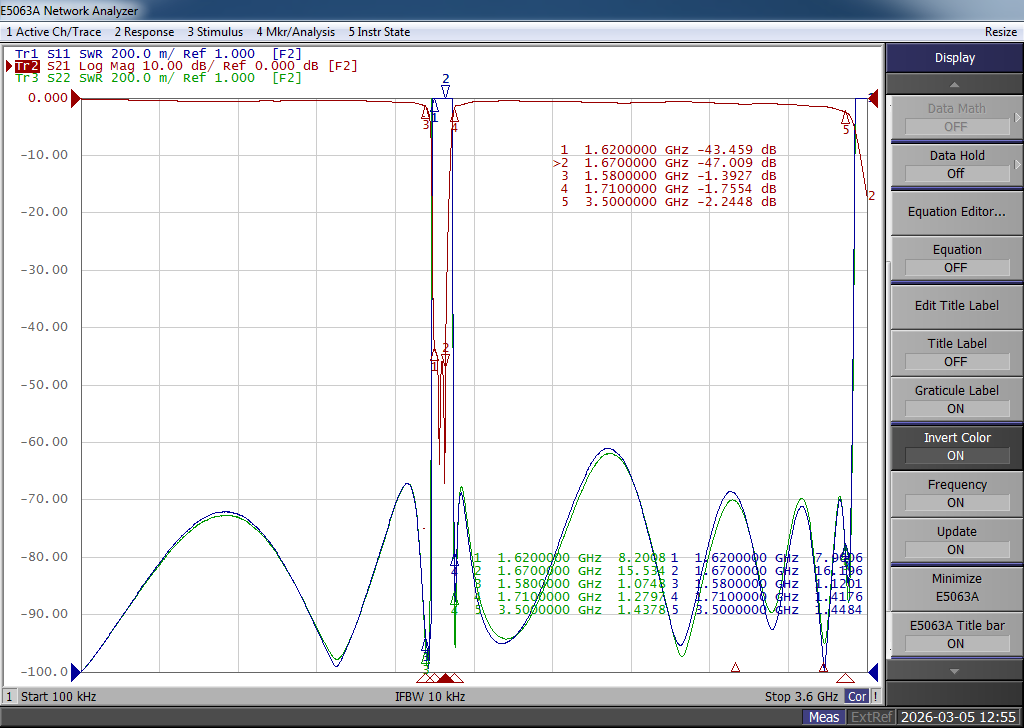Open the Equation Editor
Viewport: 1024px width, 728px height.
coord(955,212)
